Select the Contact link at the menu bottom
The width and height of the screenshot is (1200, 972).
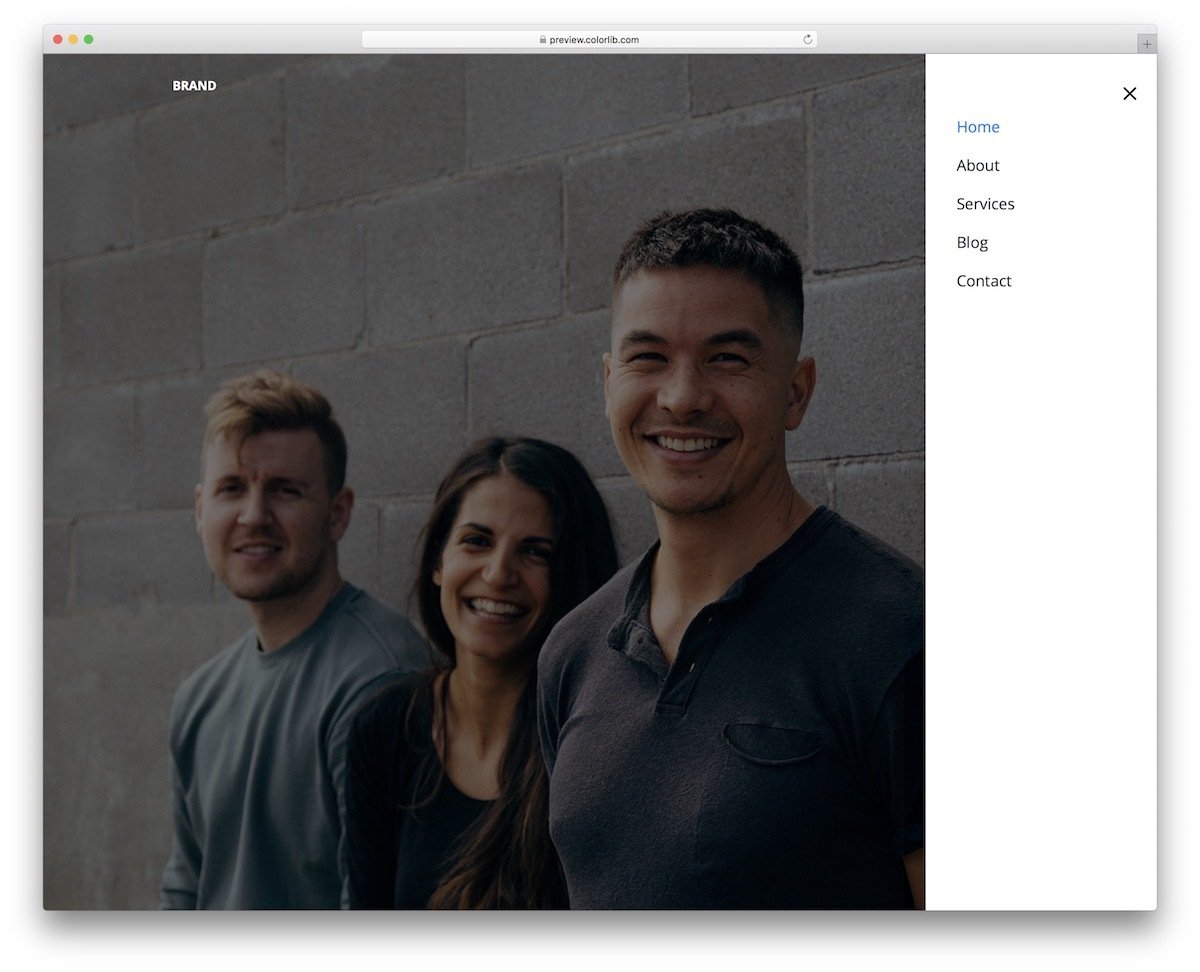click(984, 281)
